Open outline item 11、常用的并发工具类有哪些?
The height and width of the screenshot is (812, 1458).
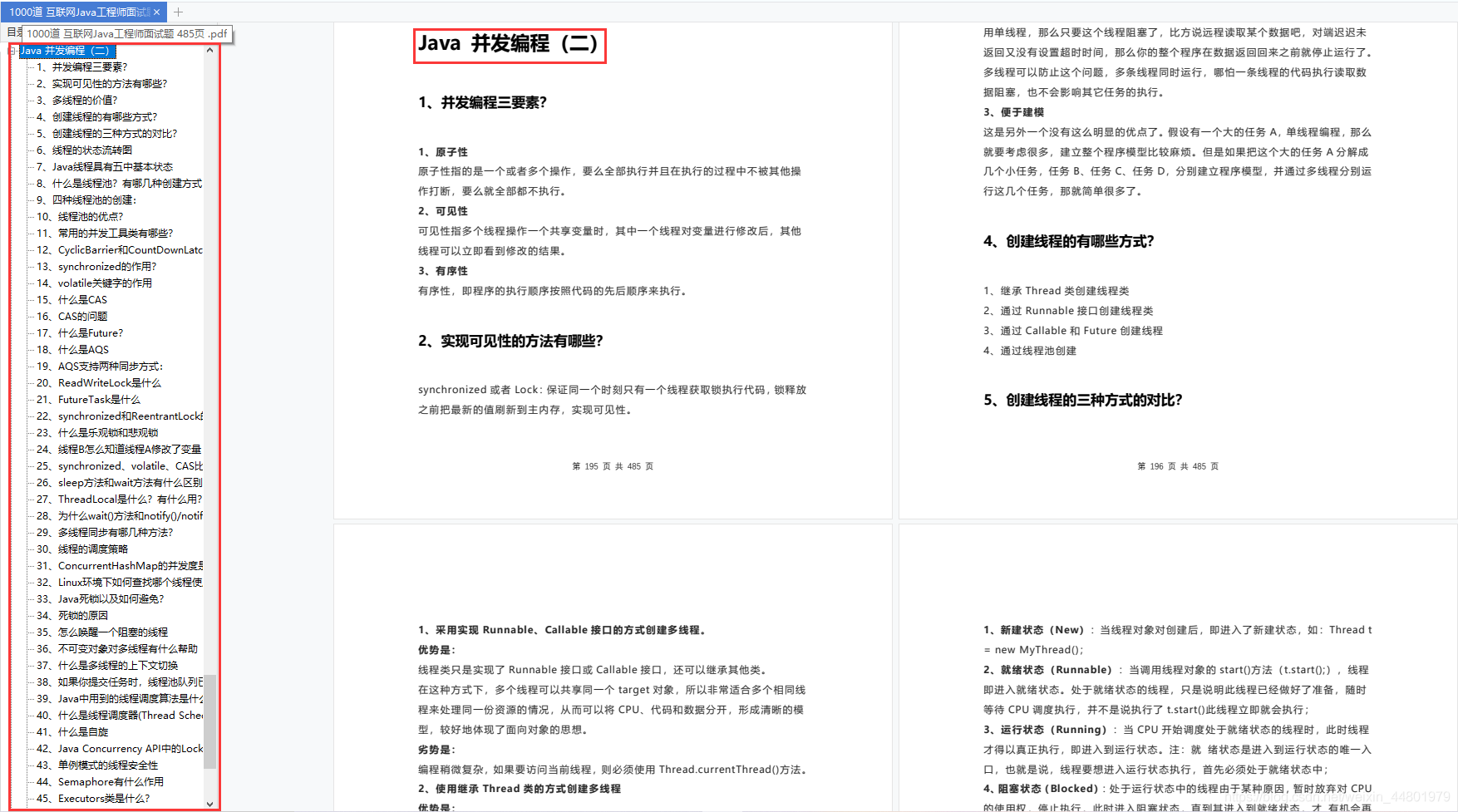(x=105, y=234)
